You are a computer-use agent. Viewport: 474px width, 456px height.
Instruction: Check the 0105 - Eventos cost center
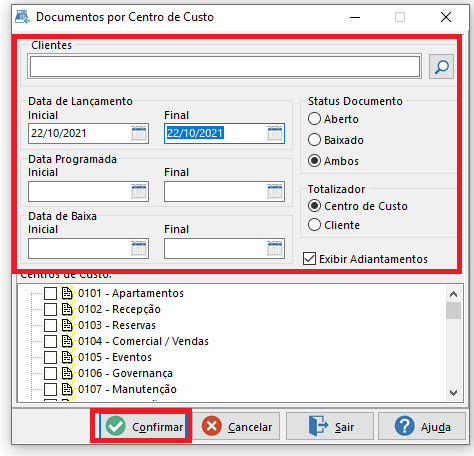[x=50, y=357]
